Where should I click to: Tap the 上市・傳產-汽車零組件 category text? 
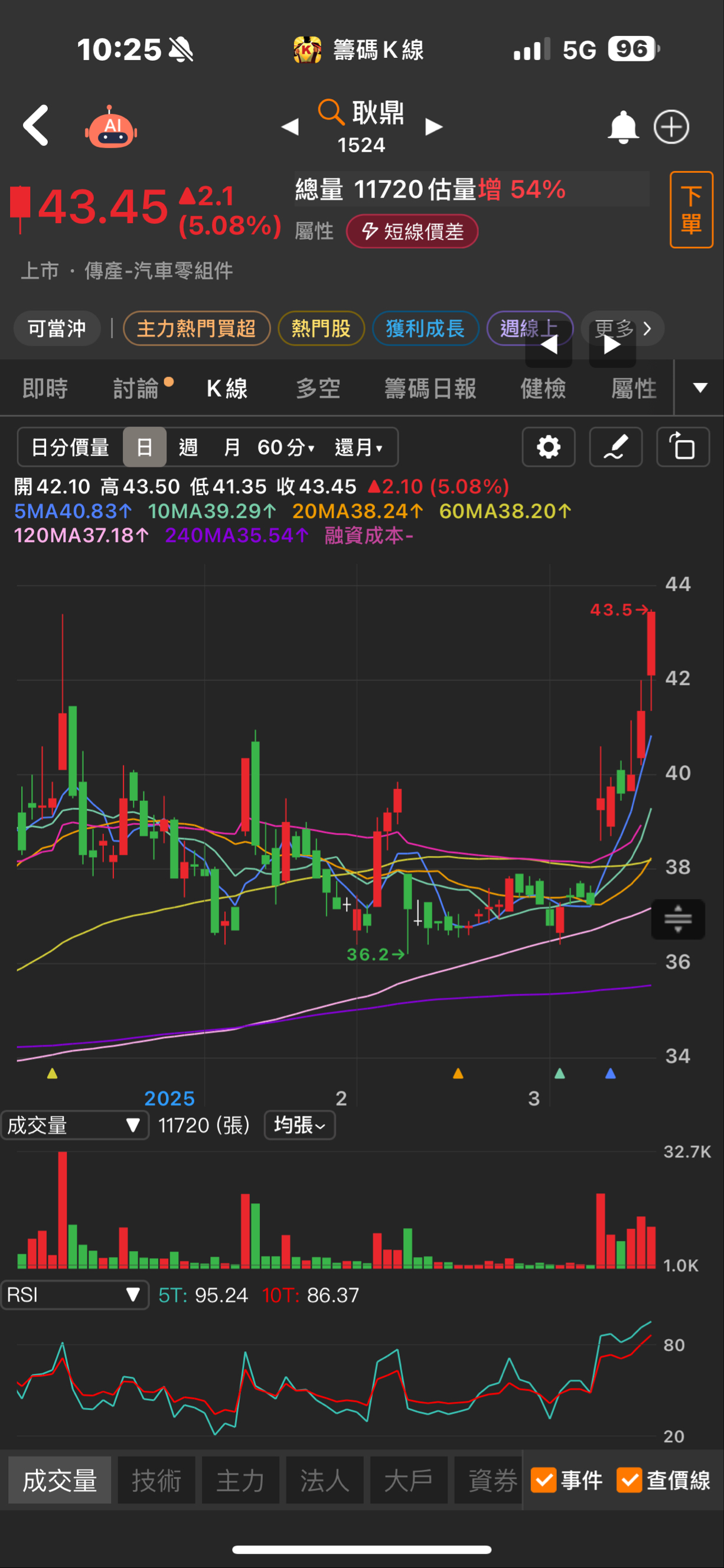click(x=126, y=270)
